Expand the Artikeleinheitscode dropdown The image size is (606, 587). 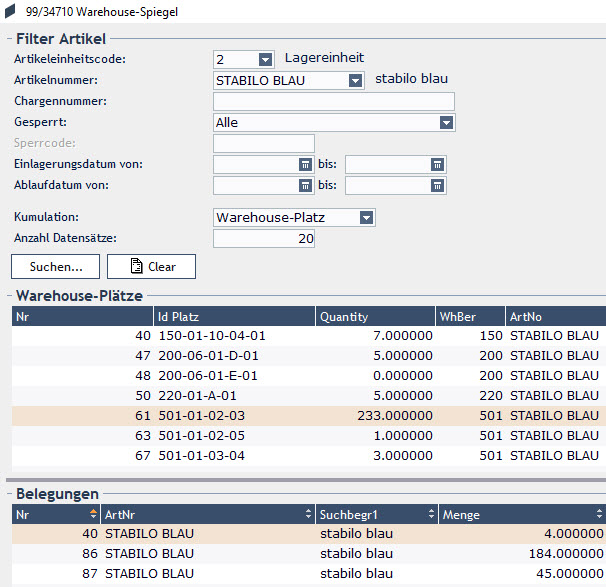click(265, 60)
